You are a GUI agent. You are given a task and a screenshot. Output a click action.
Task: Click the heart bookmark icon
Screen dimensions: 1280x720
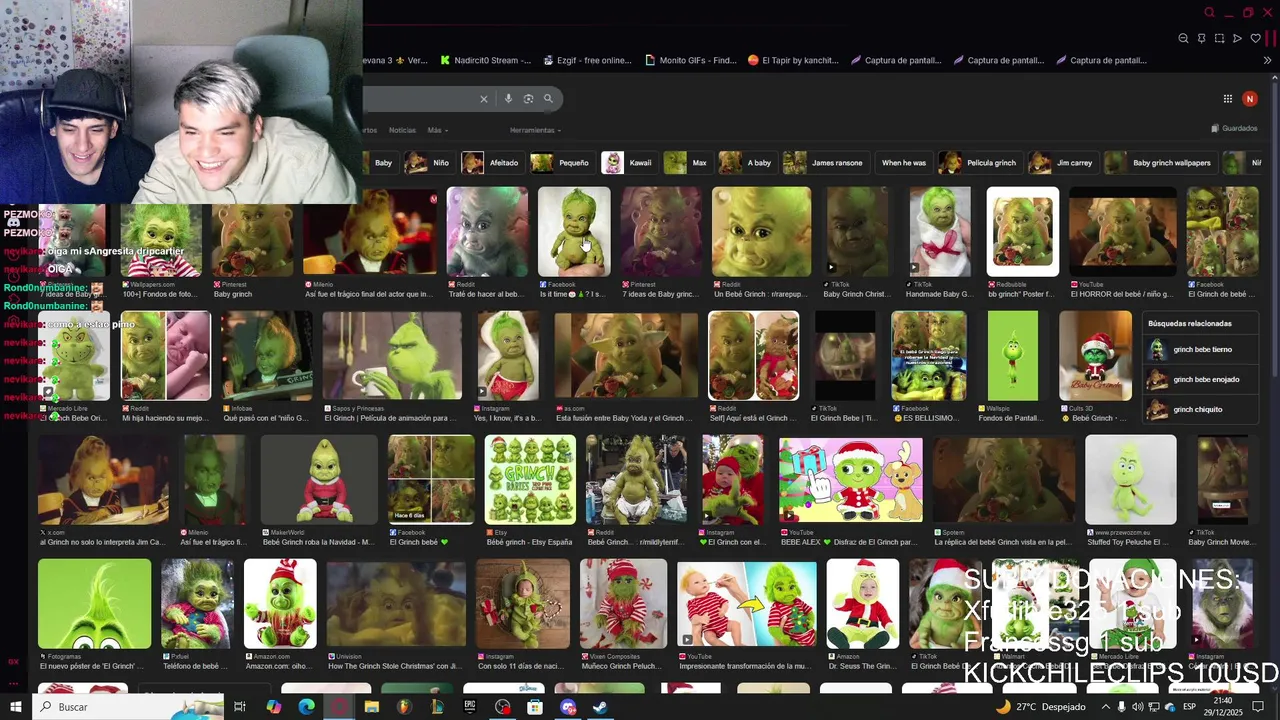coord(1255,38)
